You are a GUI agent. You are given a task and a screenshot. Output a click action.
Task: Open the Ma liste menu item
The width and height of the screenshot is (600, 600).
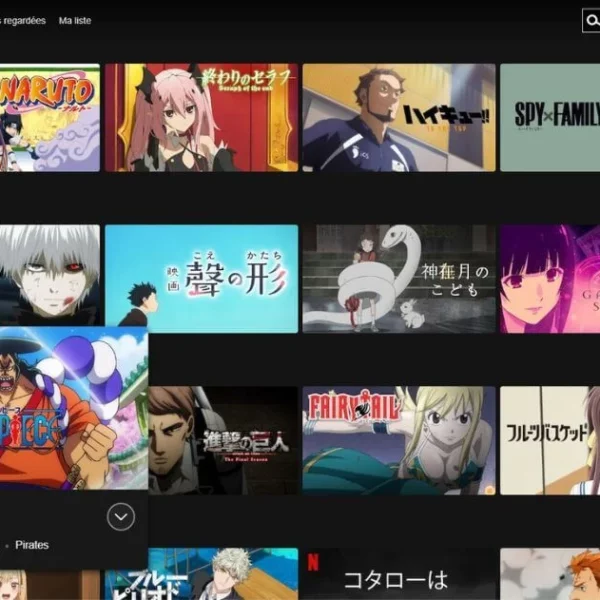pyautogui.click(x=75, y=21)
